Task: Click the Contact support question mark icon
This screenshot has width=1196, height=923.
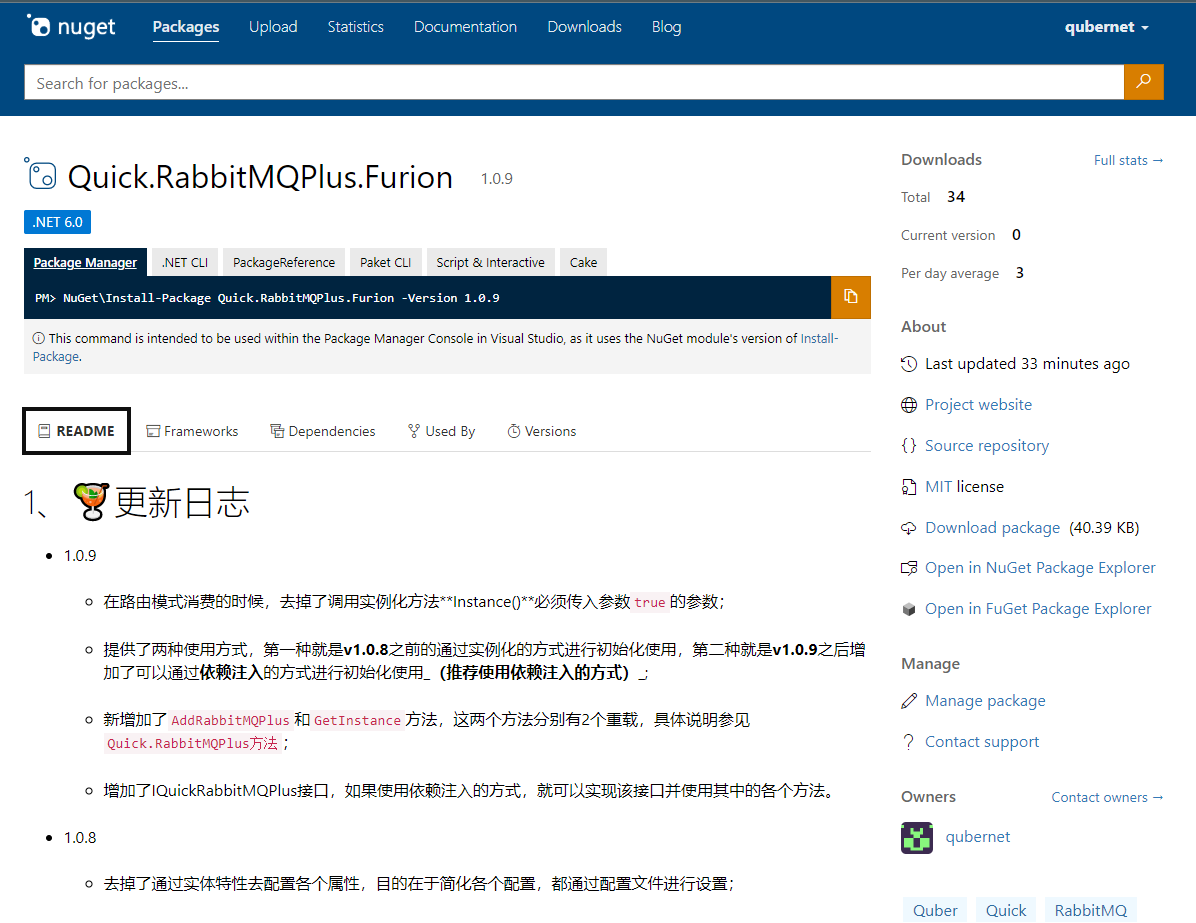Action: point(910,741)
